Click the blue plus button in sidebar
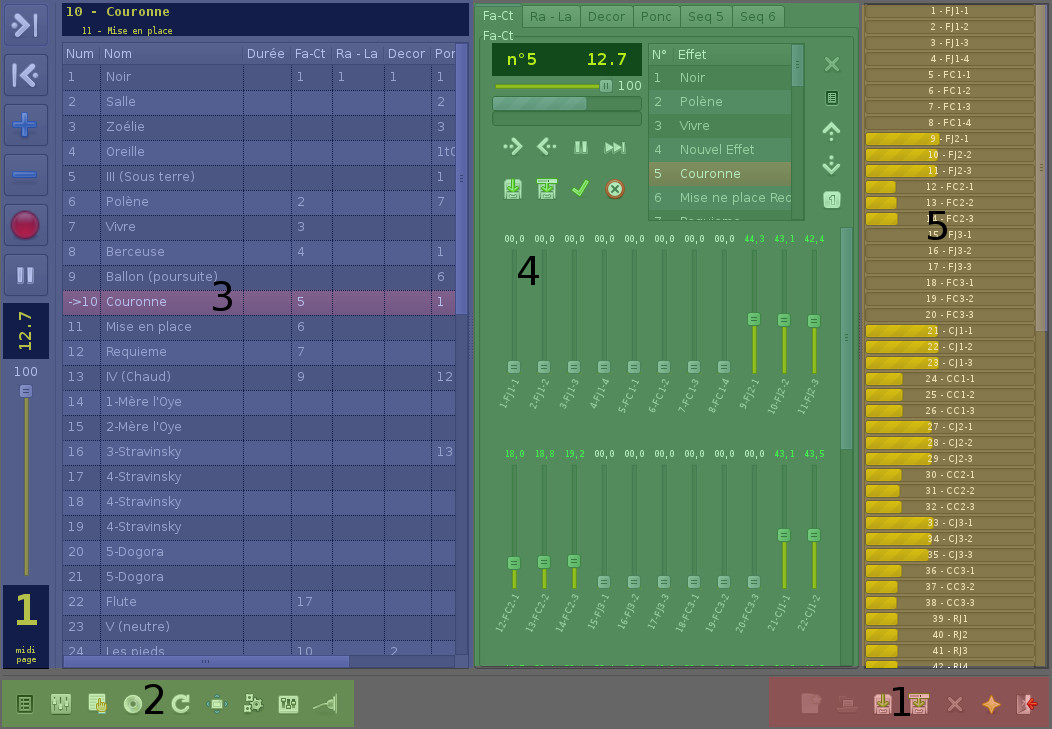This screenshot has width=1052, height=729. (x=25, y=125)
